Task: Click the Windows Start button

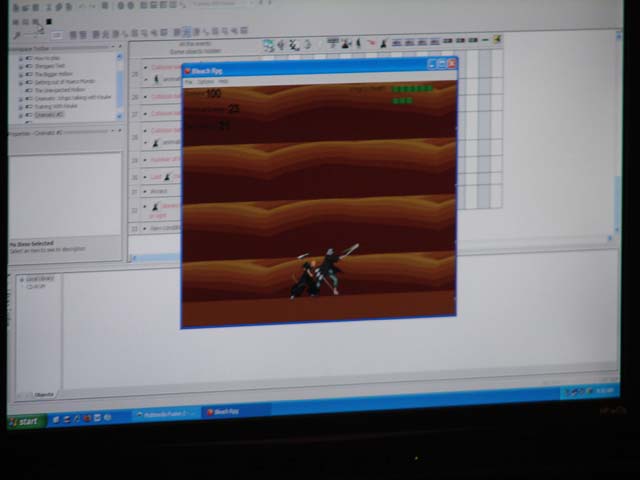Action: pyautogui.click(x=26, y=421)
